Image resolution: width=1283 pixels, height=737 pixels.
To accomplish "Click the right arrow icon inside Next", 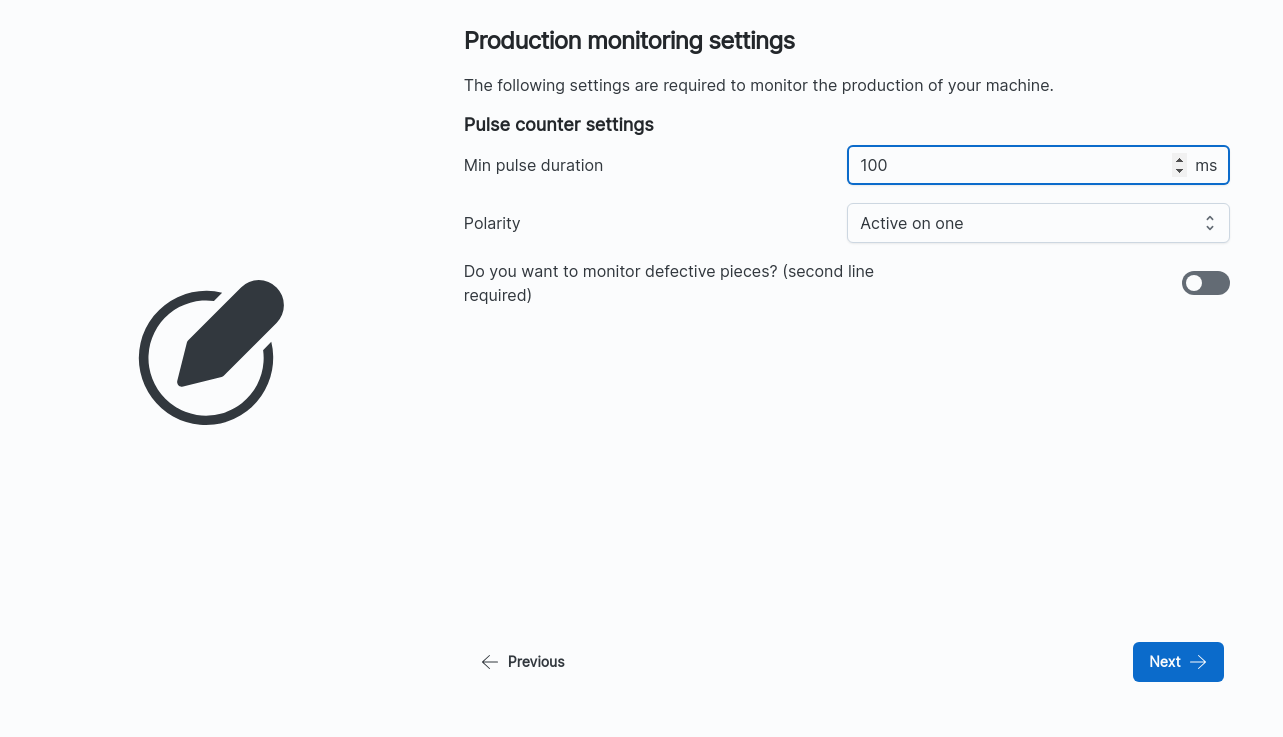I will point(1198,662).
